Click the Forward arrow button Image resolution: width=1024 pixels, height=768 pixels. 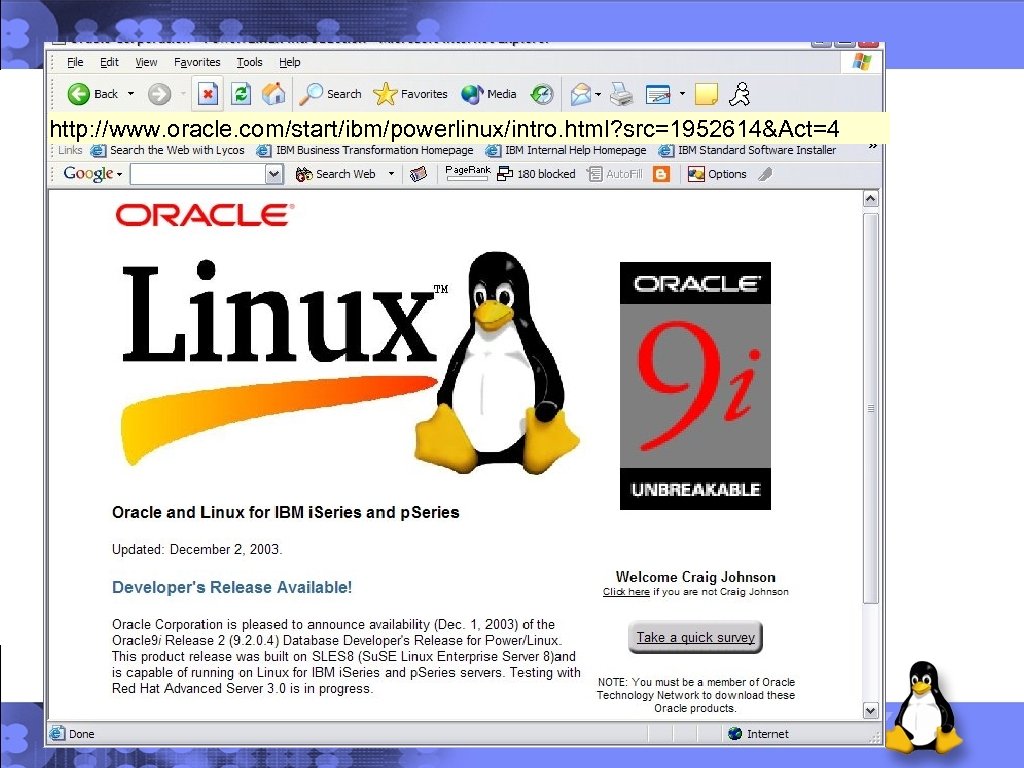(x=159, y=94)
